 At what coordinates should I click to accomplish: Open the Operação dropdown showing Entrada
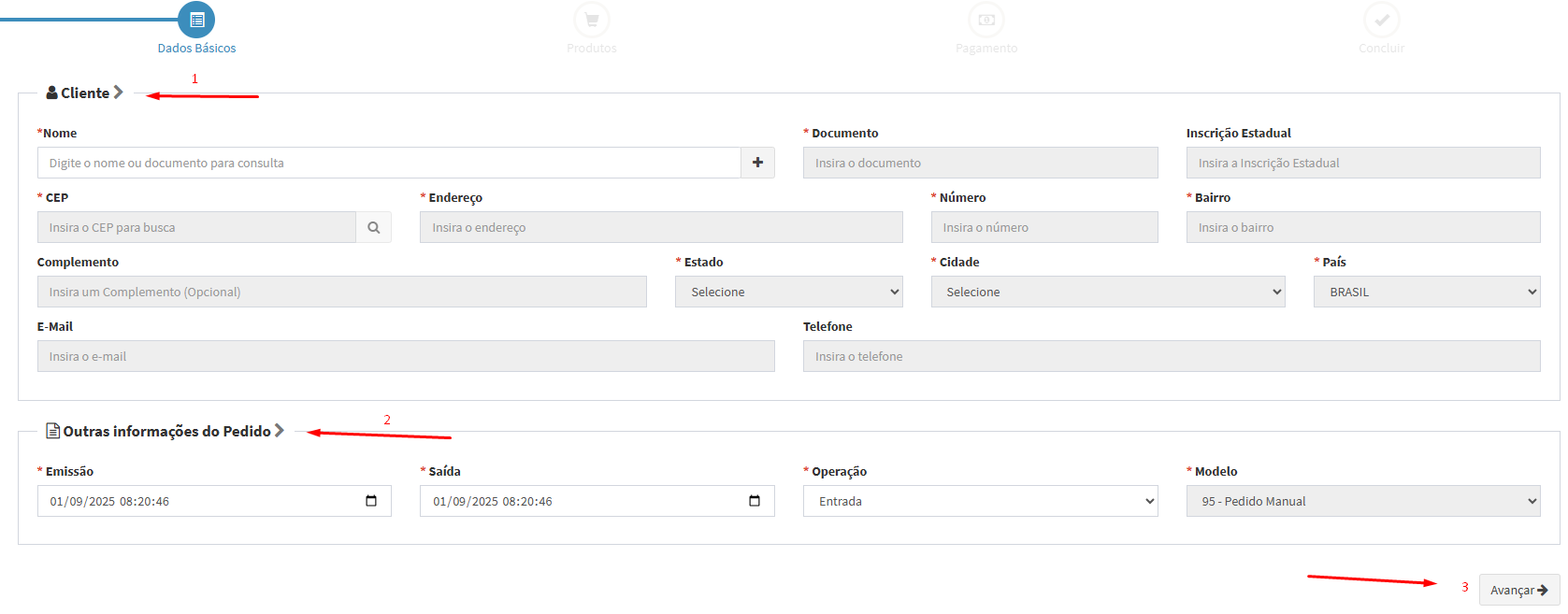(x=979, y=501)
